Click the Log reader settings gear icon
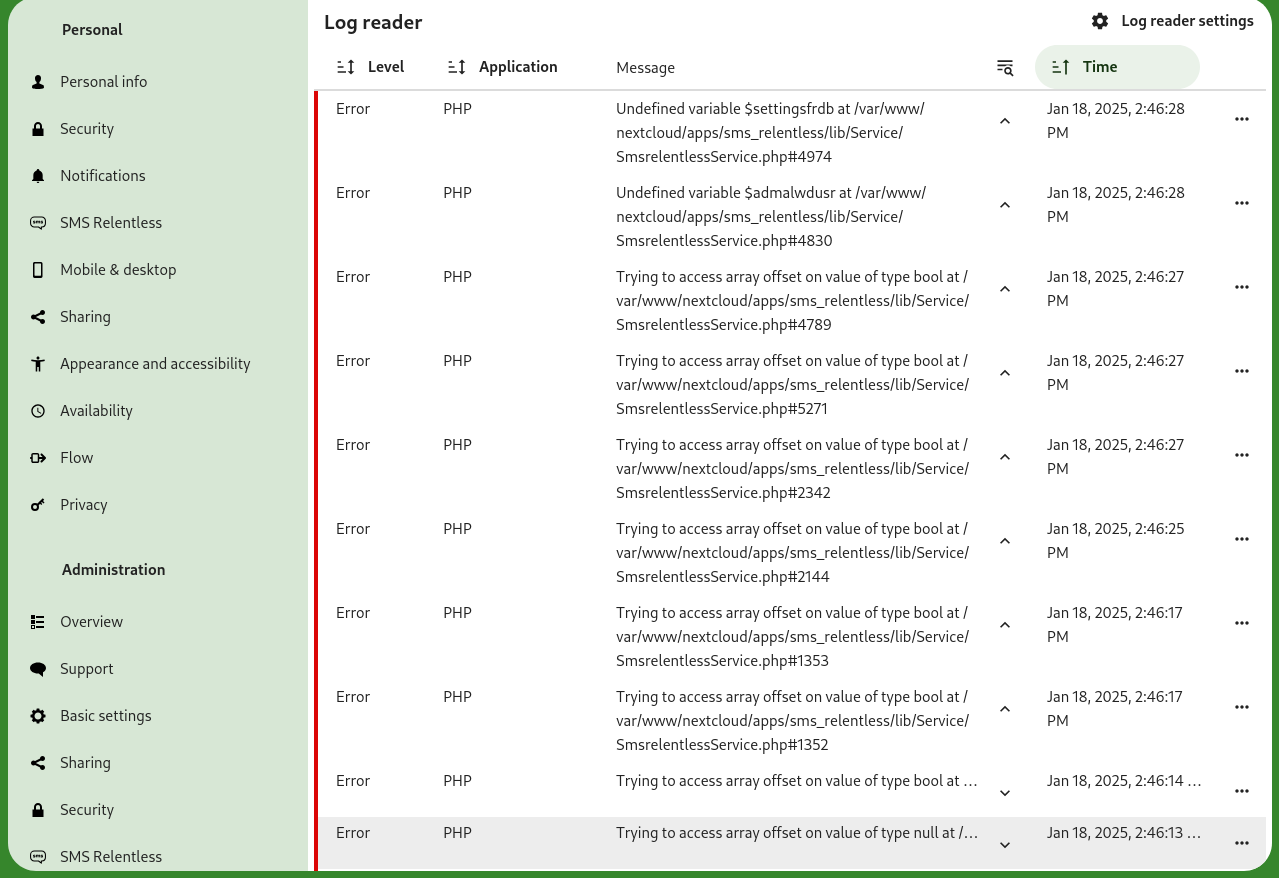1279x878 pixels. point(1100,21)
